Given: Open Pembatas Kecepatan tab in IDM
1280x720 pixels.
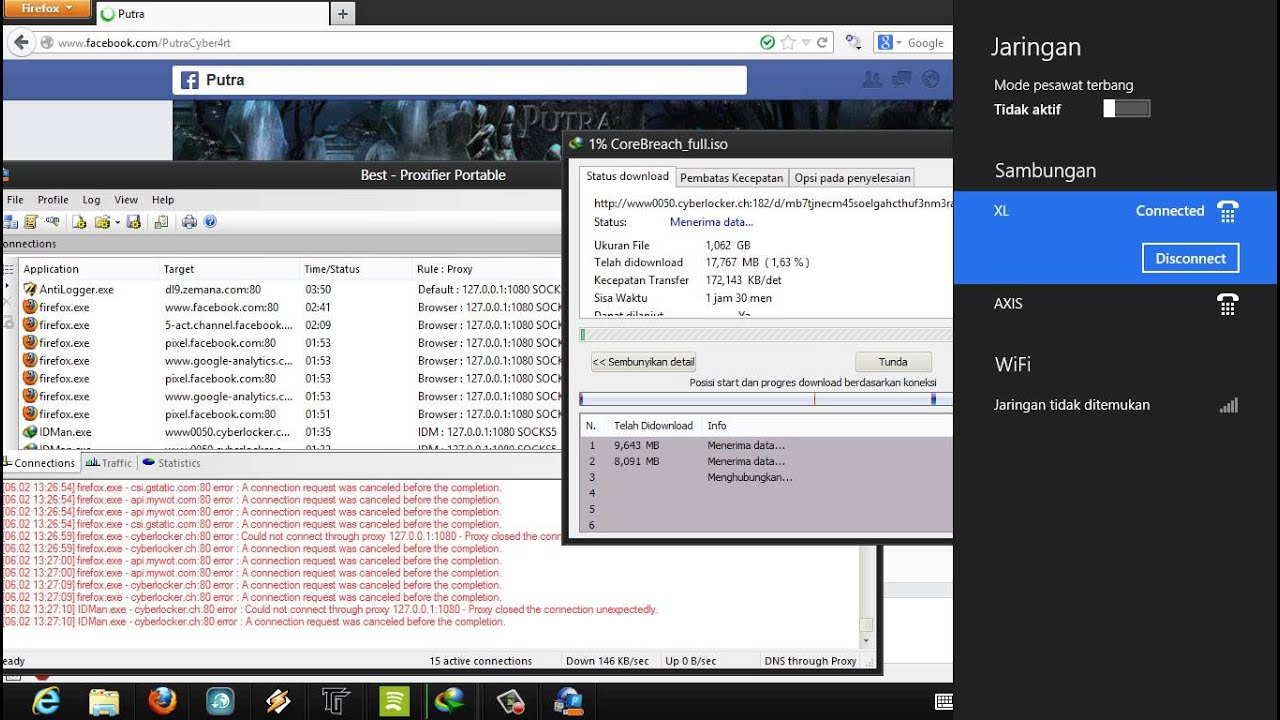Looking at the screenshot, I should (731, 178).
